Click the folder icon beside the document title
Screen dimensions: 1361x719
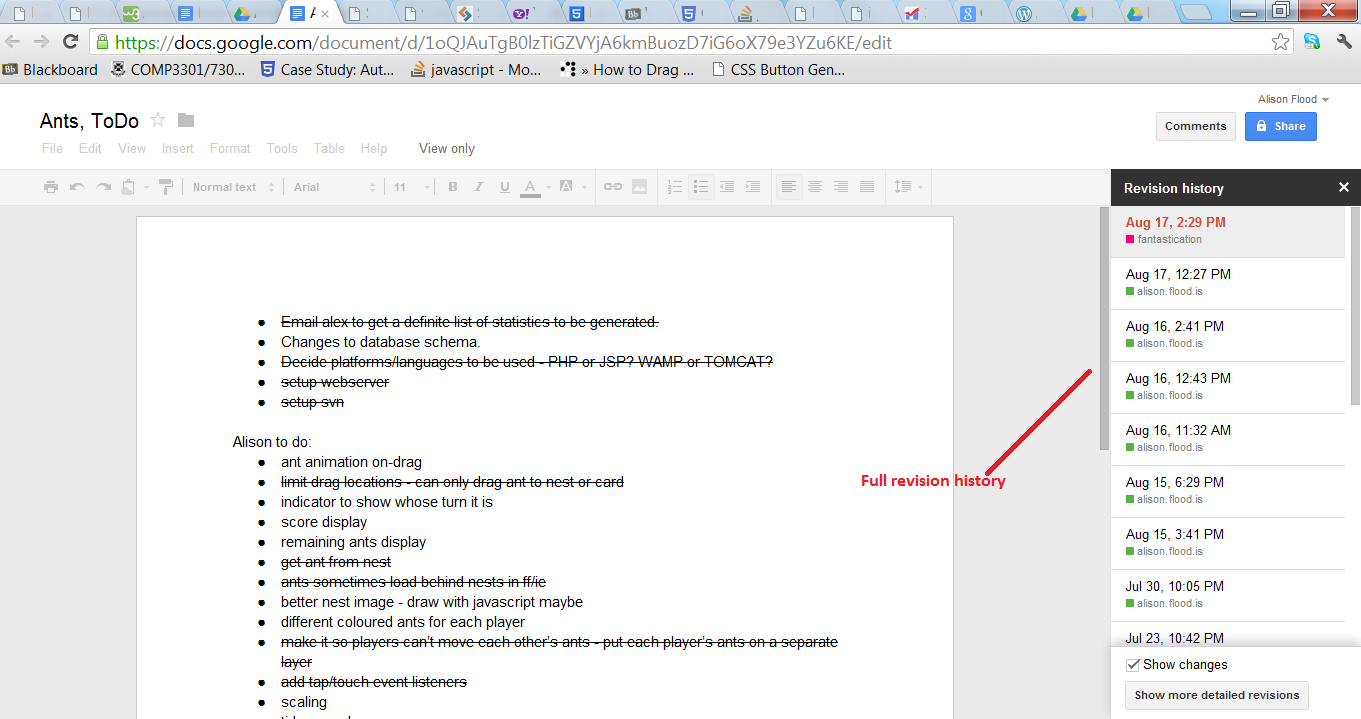186,121
